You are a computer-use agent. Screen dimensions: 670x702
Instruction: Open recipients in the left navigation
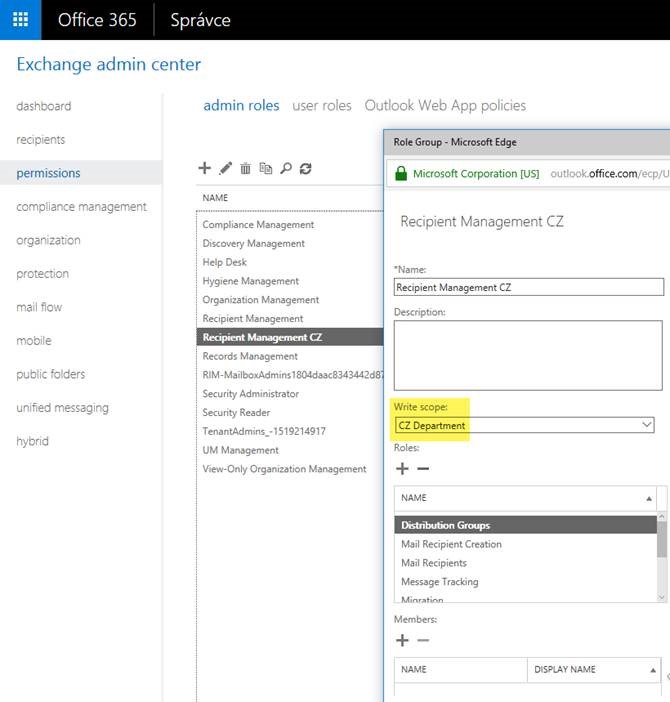click(41, 140)
